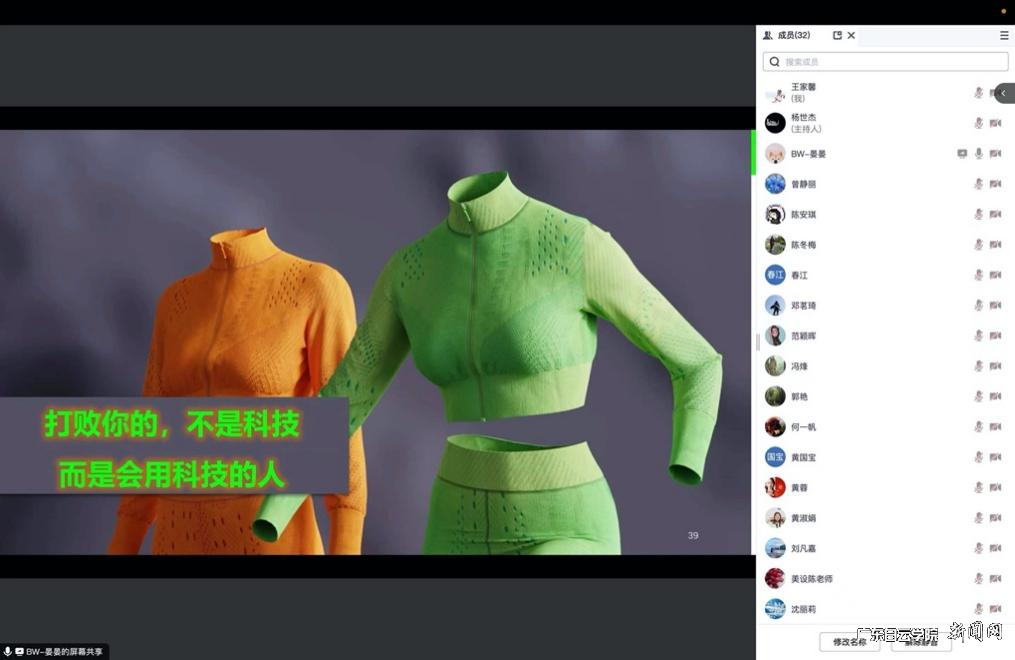The height and width of the screenshot is (660, 1015).
Task: Collapse the members panel with the chevron arrow
Action: [x=1004, y=92]
